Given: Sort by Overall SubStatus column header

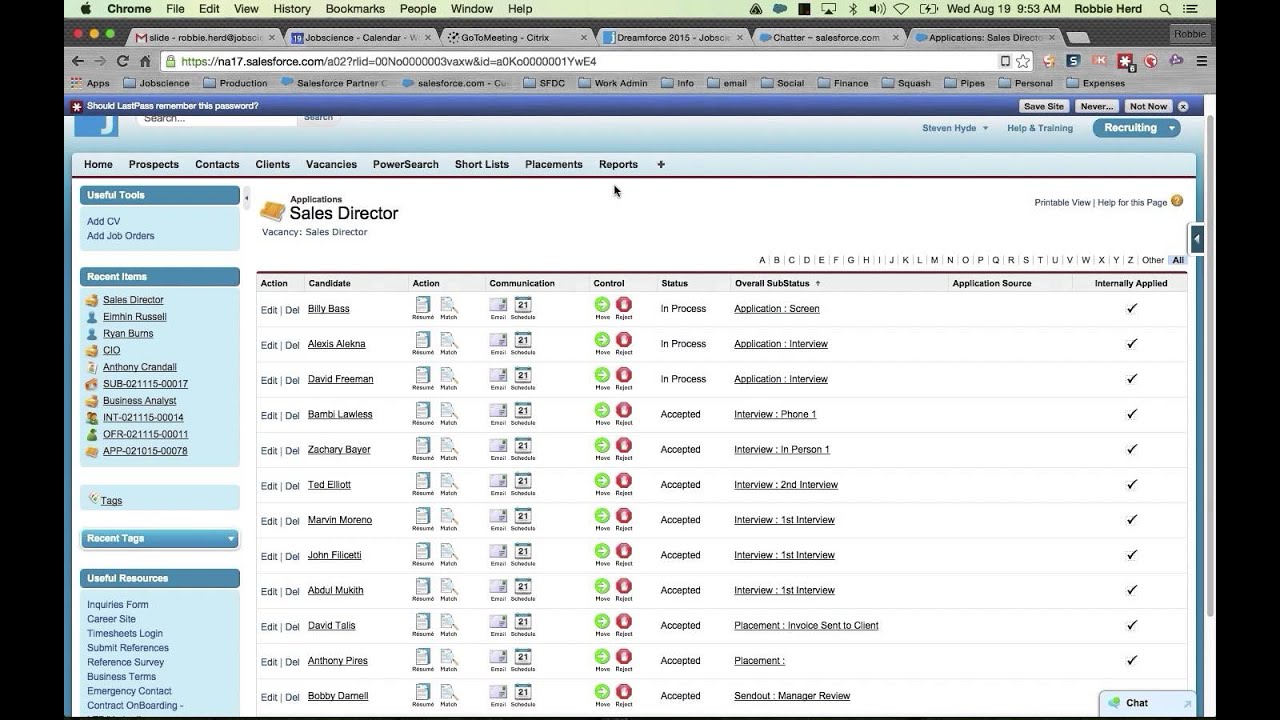Looking at the screenshot, I should tap(772, 283).
